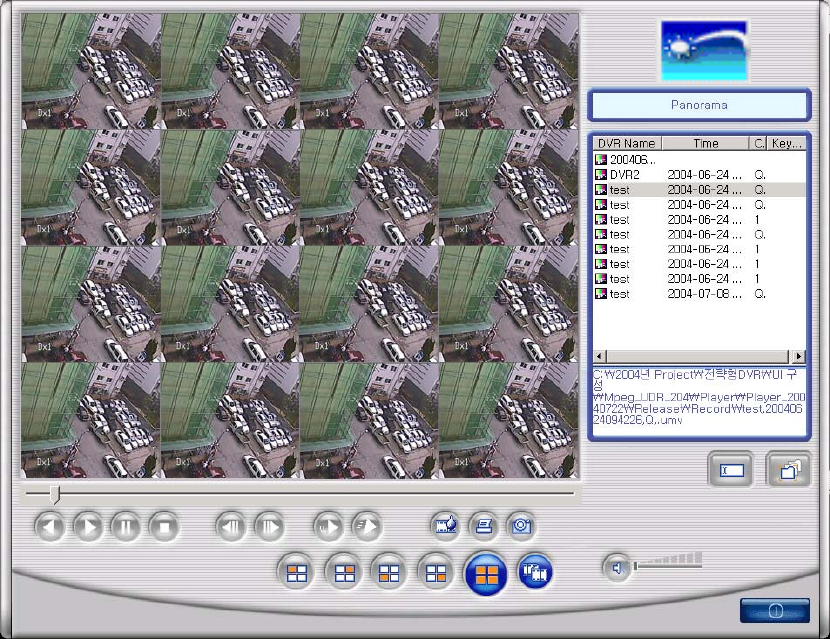This screenshot has height=639, width=830.
Task: Pause the video playback
Action: pyautogui.click(x=126, y=527)
